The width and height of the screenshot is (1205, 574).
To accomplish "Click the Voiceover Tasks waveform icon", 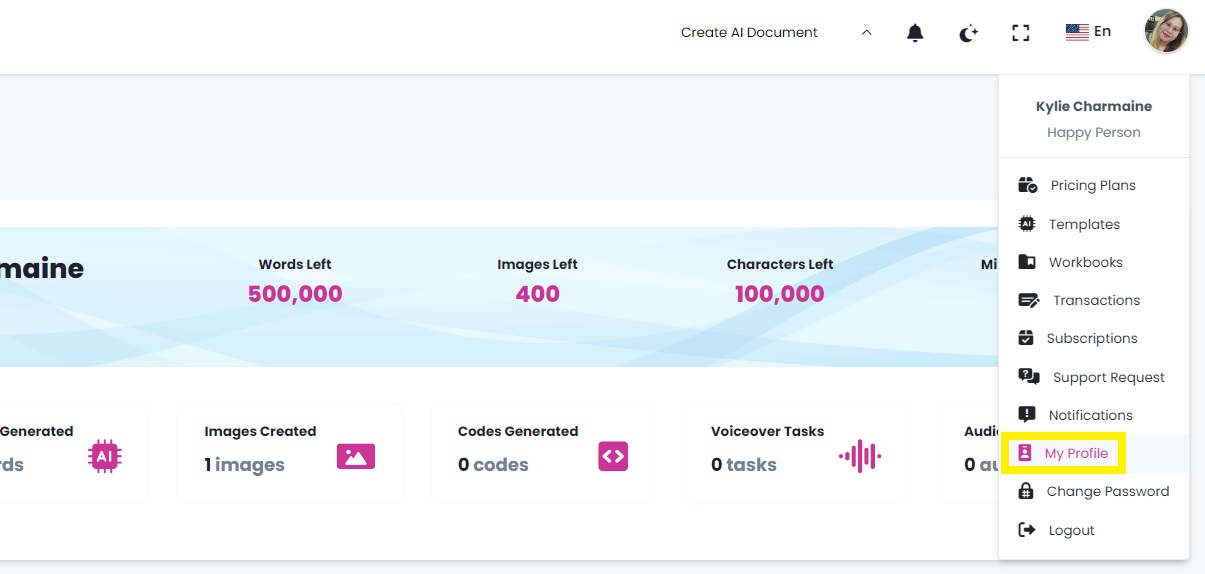I will pyautogui.click(x=860, y=457).
